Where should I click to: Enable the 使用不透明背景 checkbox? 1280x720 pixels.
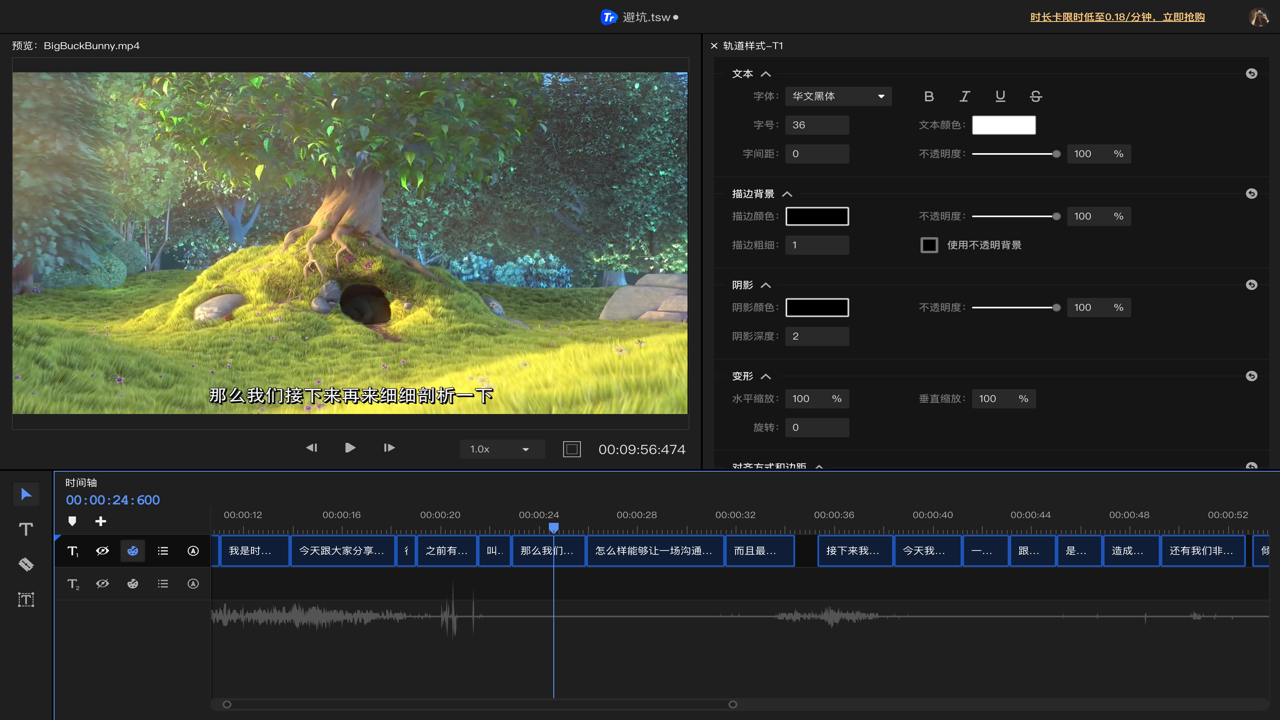pos(929,245)
